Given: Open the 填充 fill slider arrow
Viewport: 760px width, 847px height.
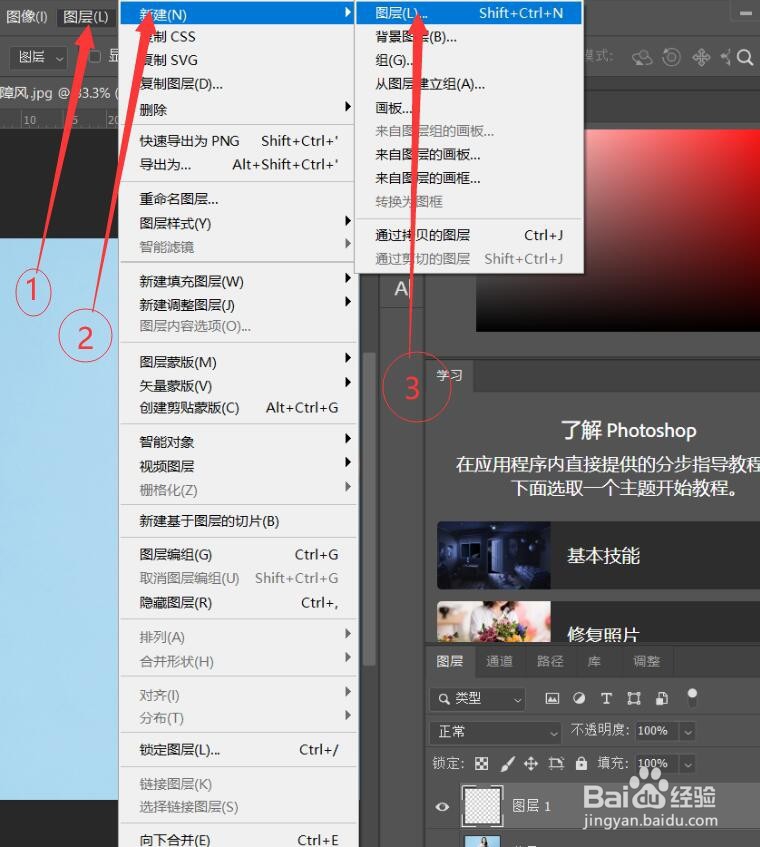Looking at the screenshot, I should click(x=688, y=764).
